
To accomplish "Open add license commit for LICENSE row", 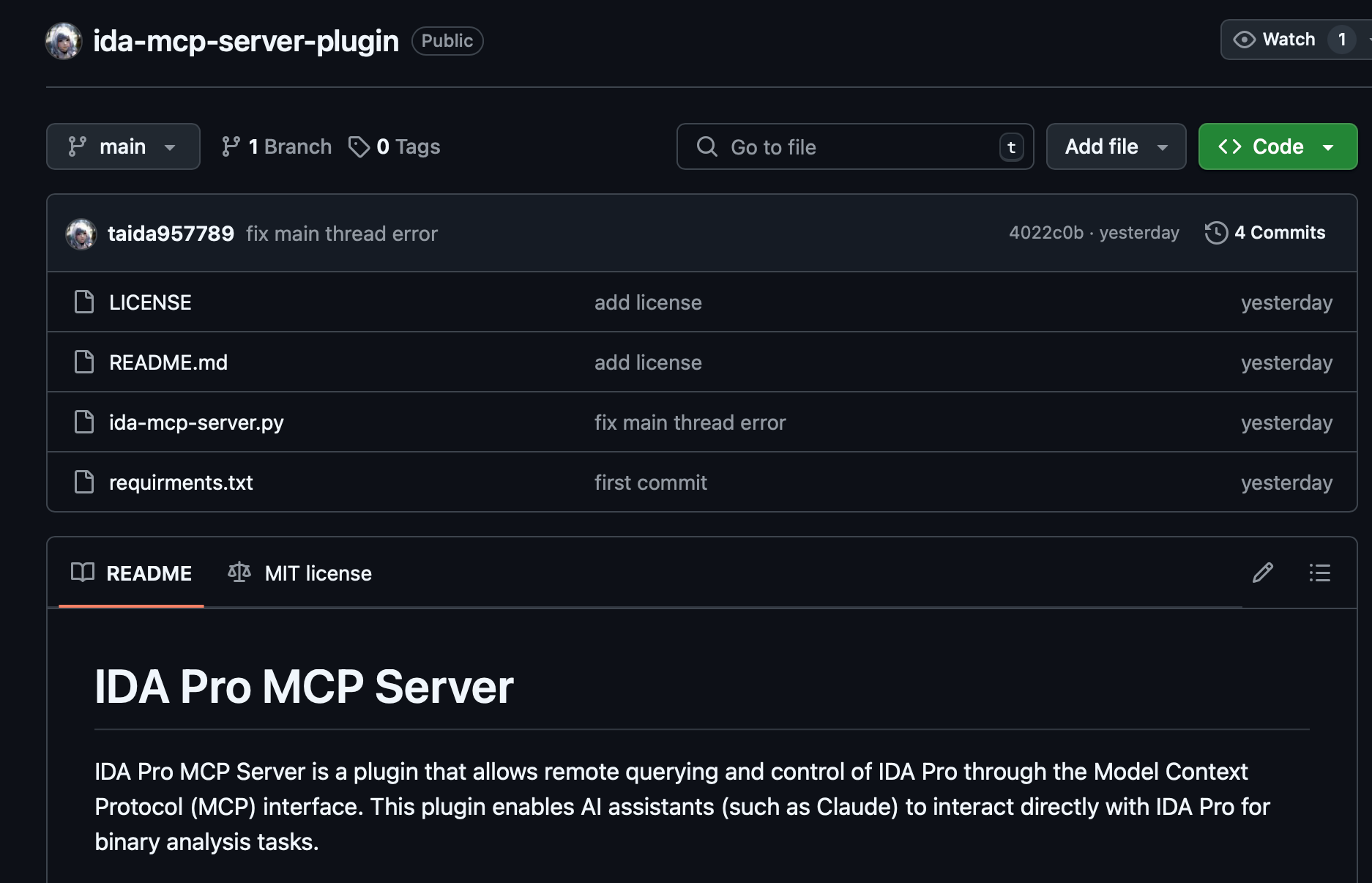I will pos(648,302).
